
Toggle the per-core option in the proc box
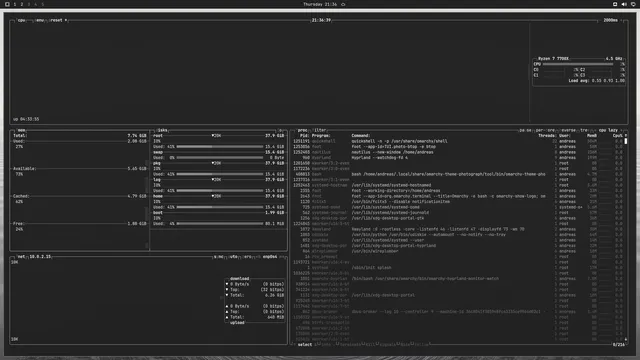(545, 130)
